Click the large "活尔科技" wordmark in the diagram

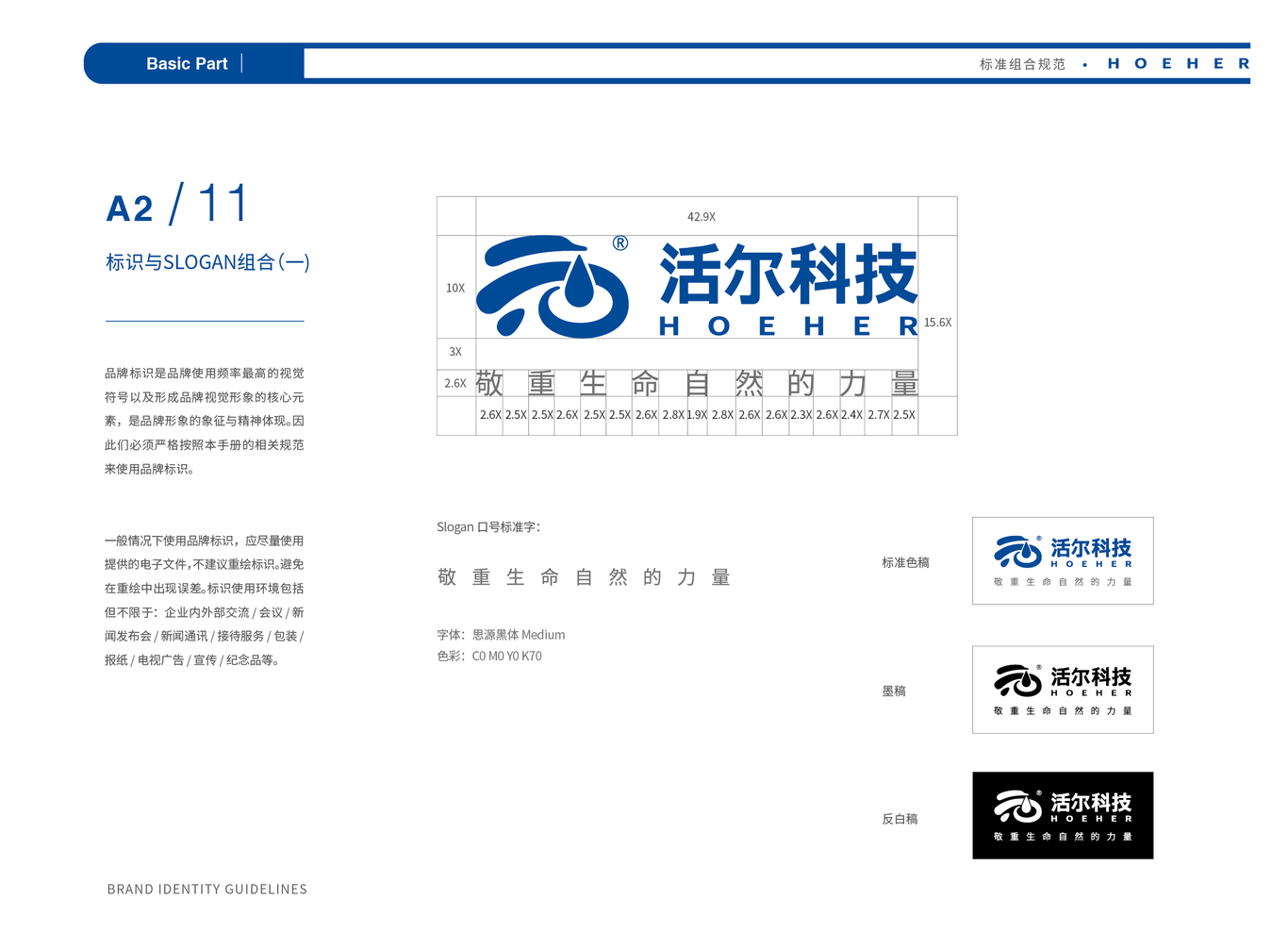point(788,275)
